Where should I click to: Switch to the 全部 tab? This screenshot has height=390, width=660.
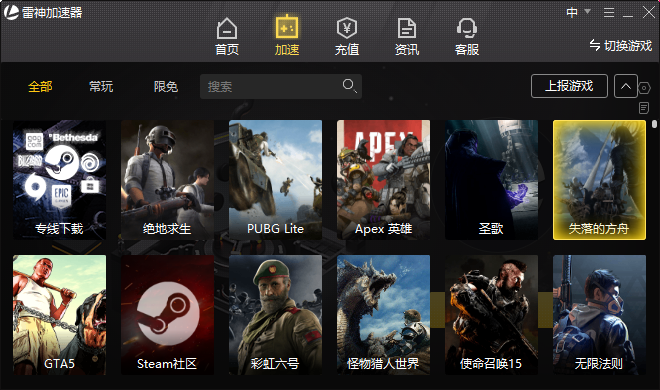coord(40,87)
